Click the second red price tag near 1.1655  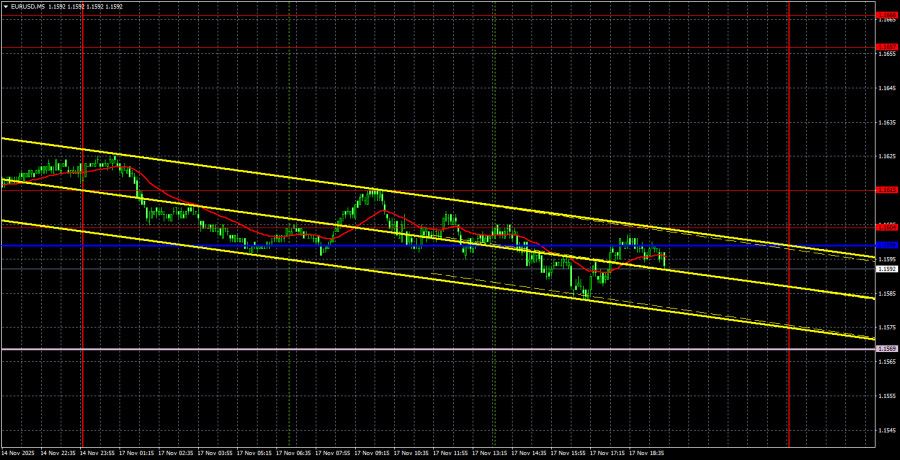[x=886, y=46]
